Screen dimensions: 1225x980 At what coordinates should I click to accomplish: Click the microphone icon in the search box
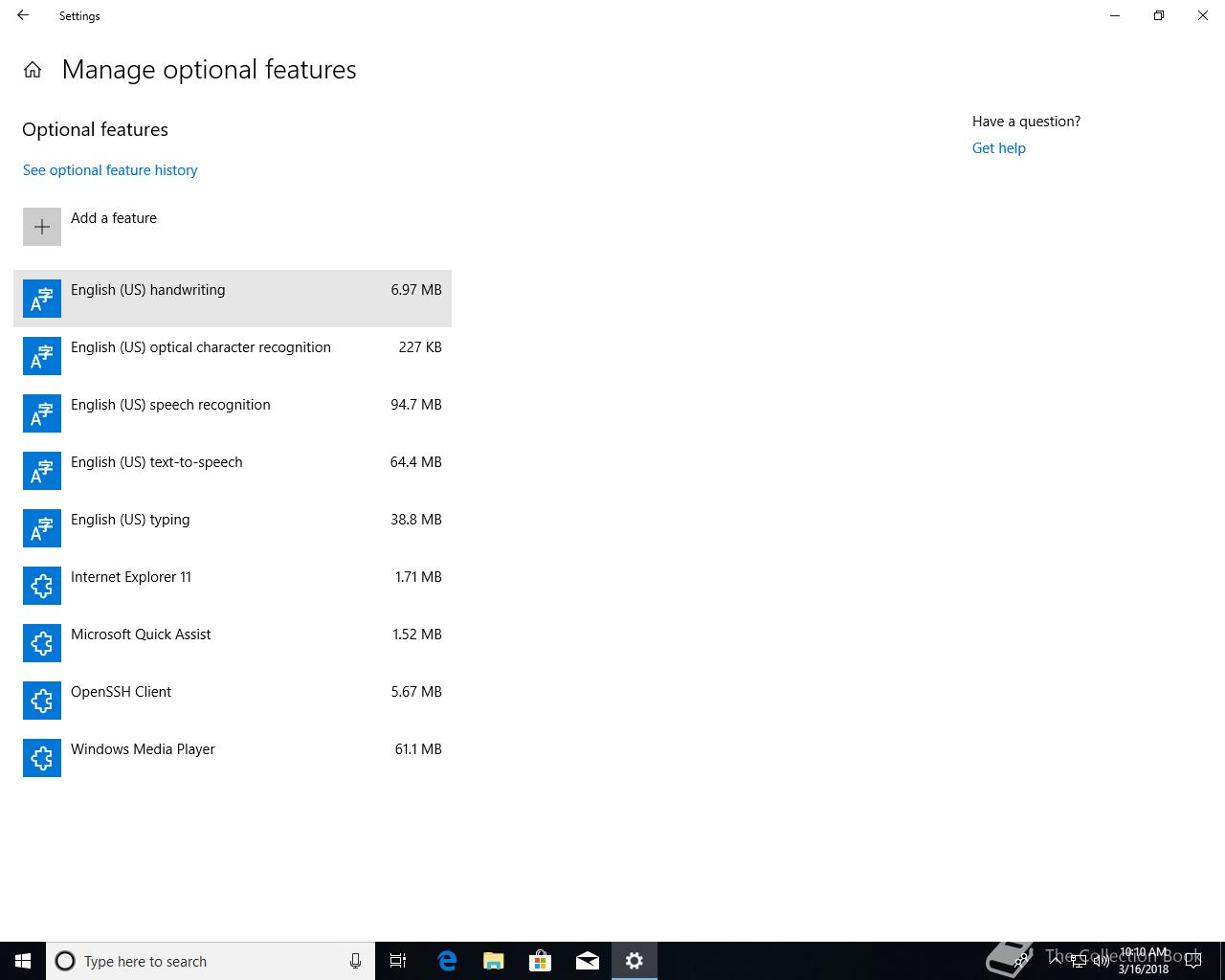(355, 961)
